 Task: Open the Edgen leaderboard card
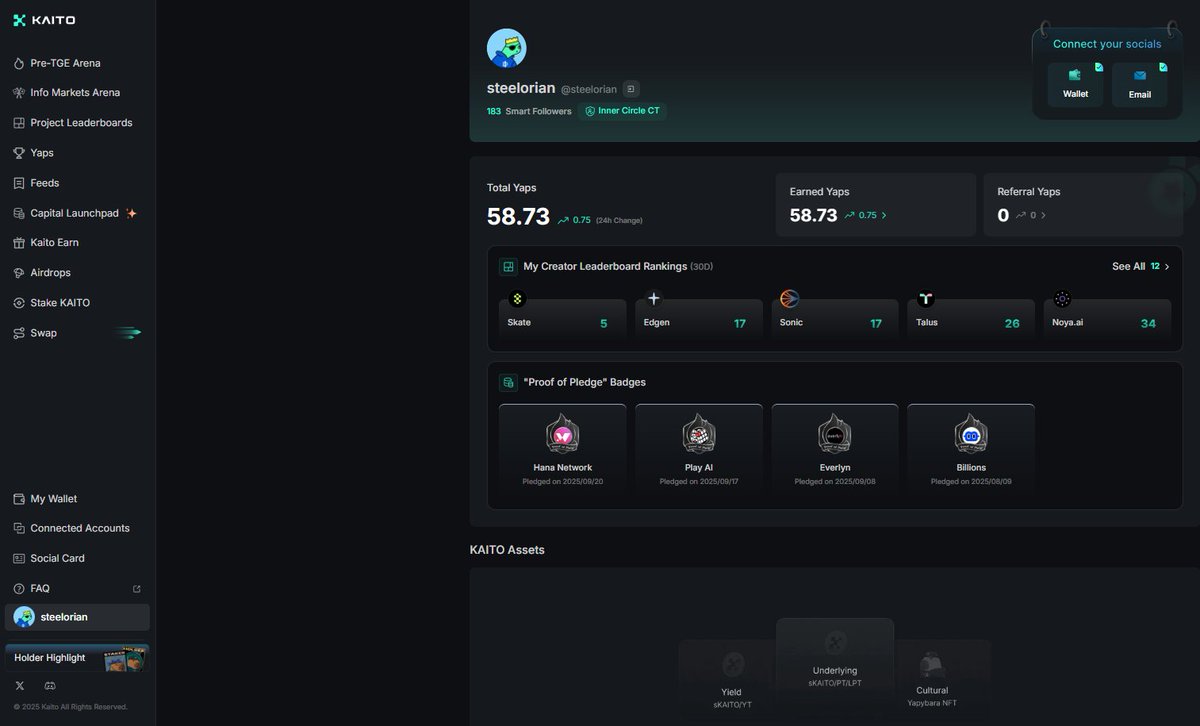pos(698,320)
